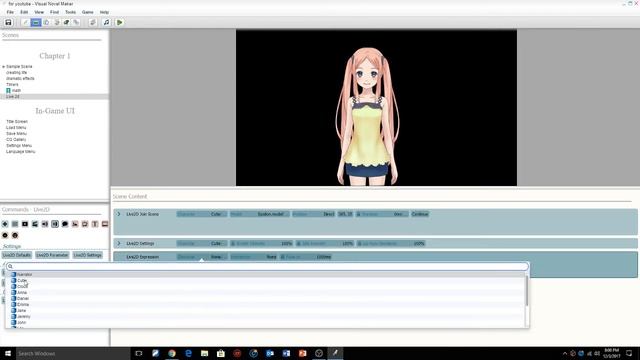Open the CG Gallery UI item
This screenshot has width=640, height=360.
[16, 140]
